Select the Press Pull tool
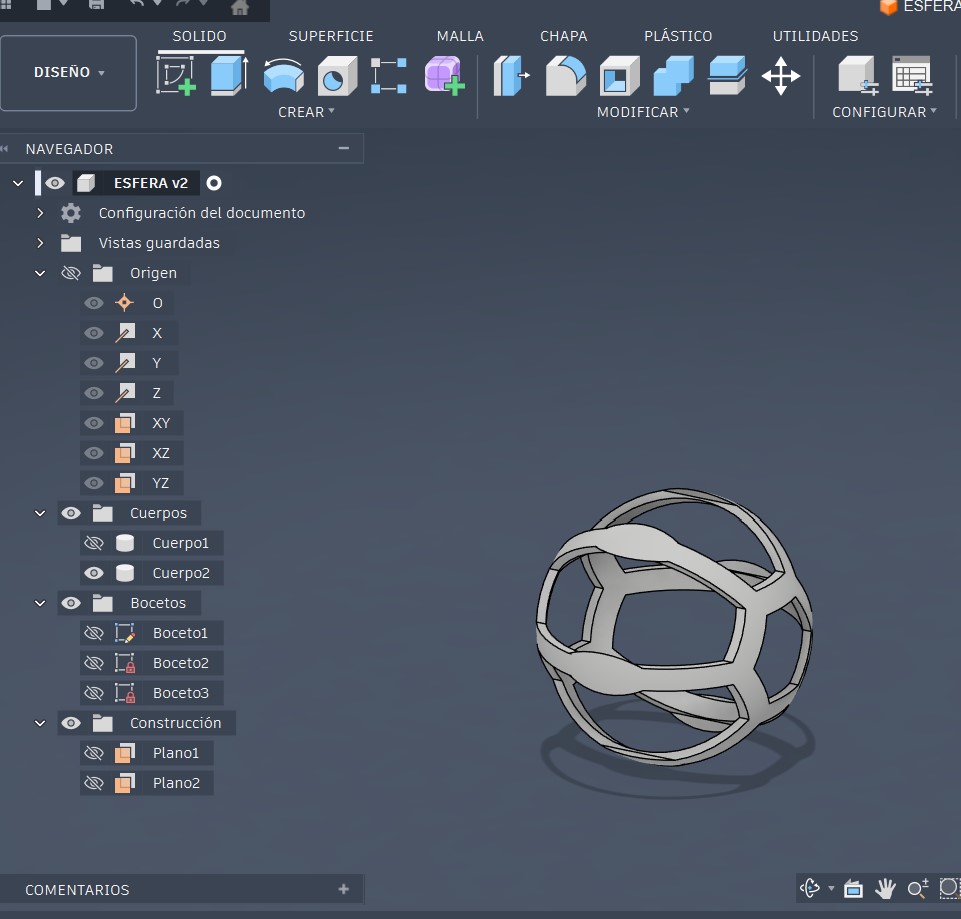This screenshot has height=919, width=961. pos(511,76)
